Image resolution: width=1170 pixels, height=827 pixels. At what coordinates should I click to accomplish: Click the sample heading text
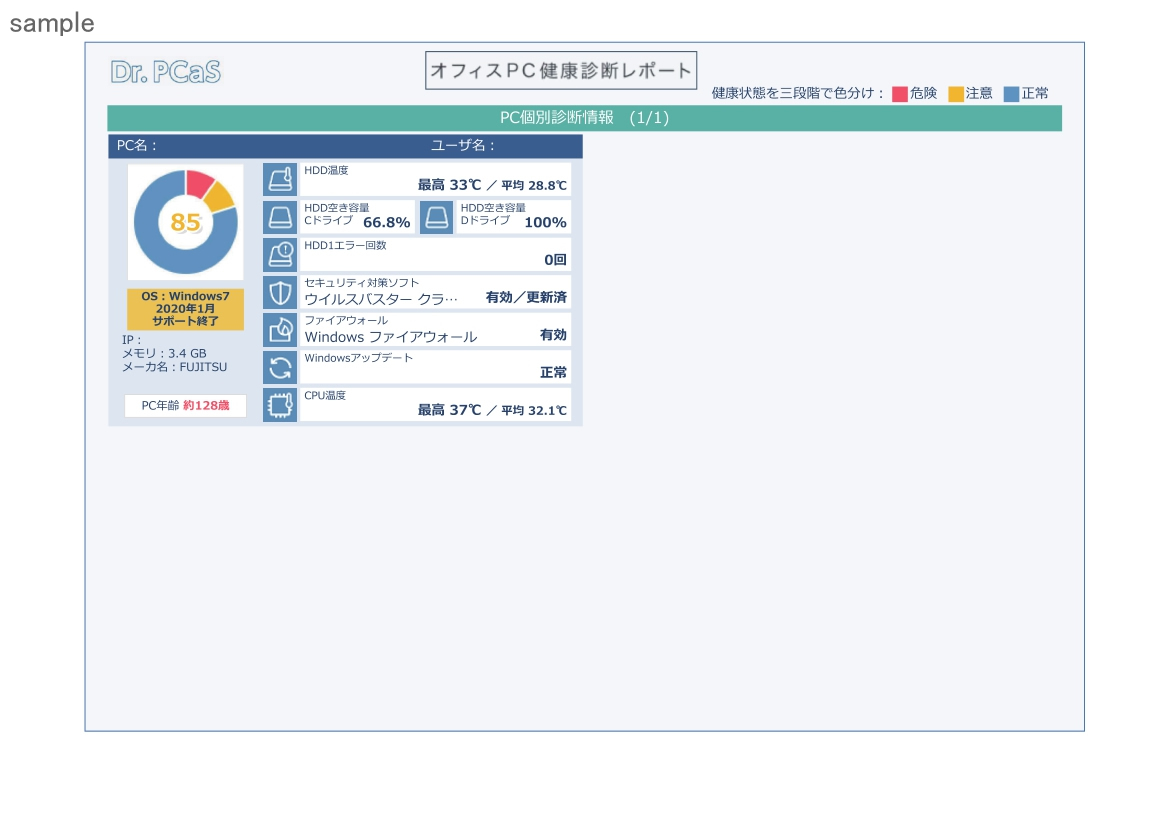(52, 23)
